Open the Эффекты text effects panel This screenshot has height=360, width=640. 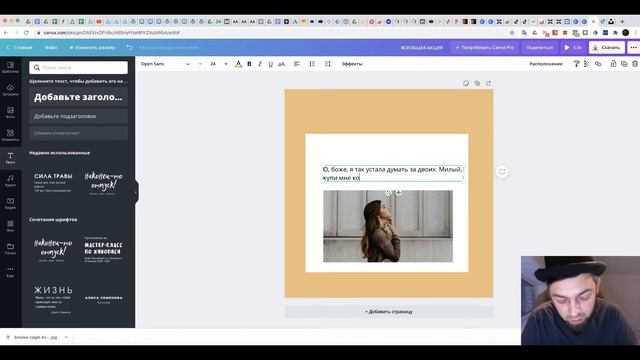coord(352,64)
